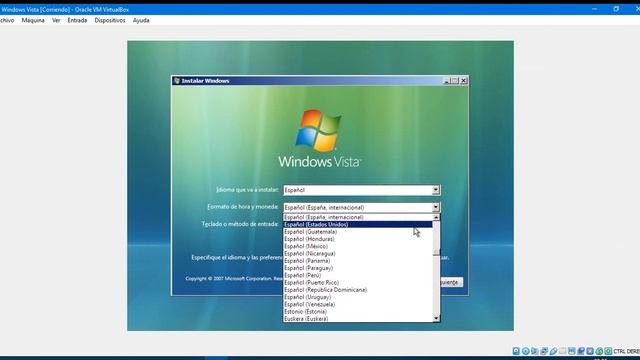Collapse the 'Formato de hora y moneda' dropdown arrow
The height and width of the screenshot is (360, 640).
[x=436, y=207]
